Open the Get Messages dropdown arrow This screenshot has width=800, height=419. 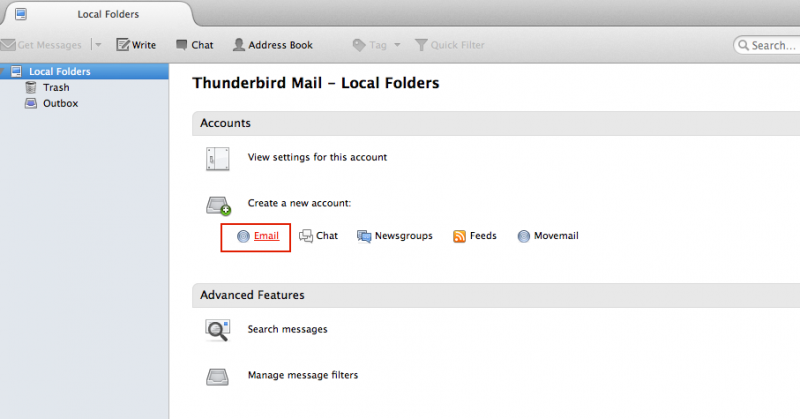point(98,45)
